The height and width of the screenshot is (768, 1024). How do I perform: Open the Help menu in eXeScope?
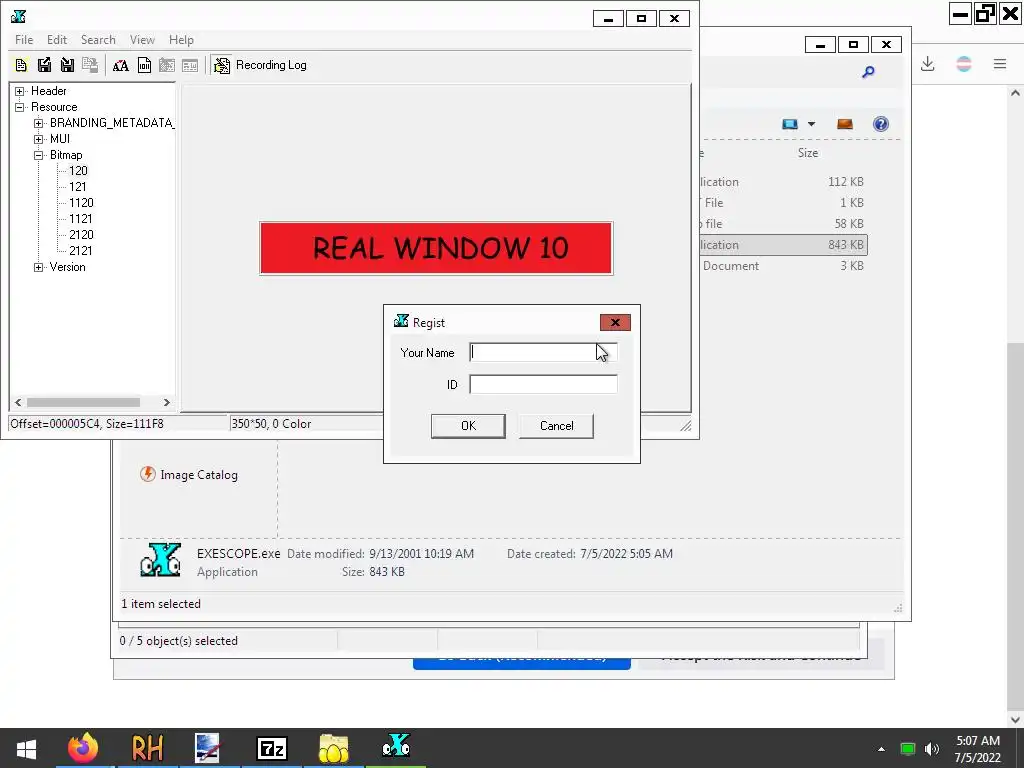pyautogui.click(x=181, y=40)
